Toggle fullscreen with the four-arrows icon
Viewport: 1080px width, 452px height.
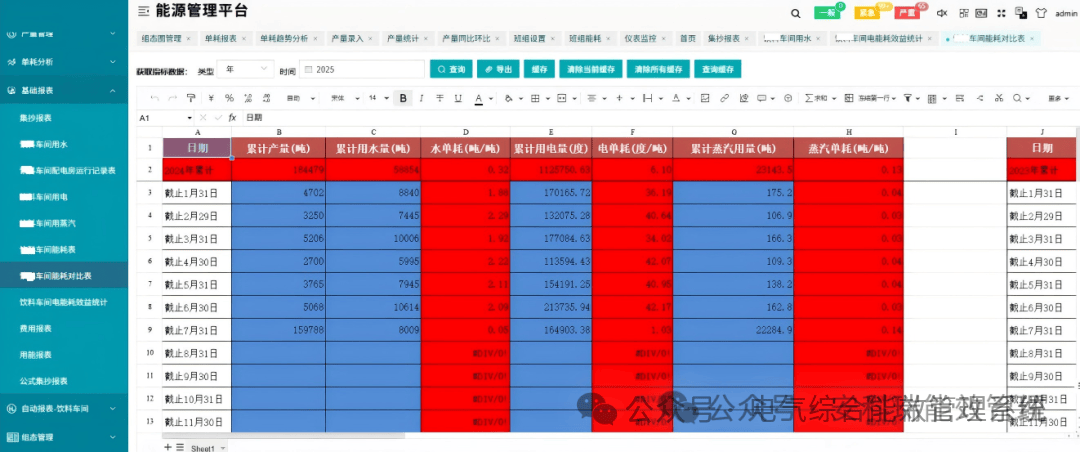(x=1001, y=12)
